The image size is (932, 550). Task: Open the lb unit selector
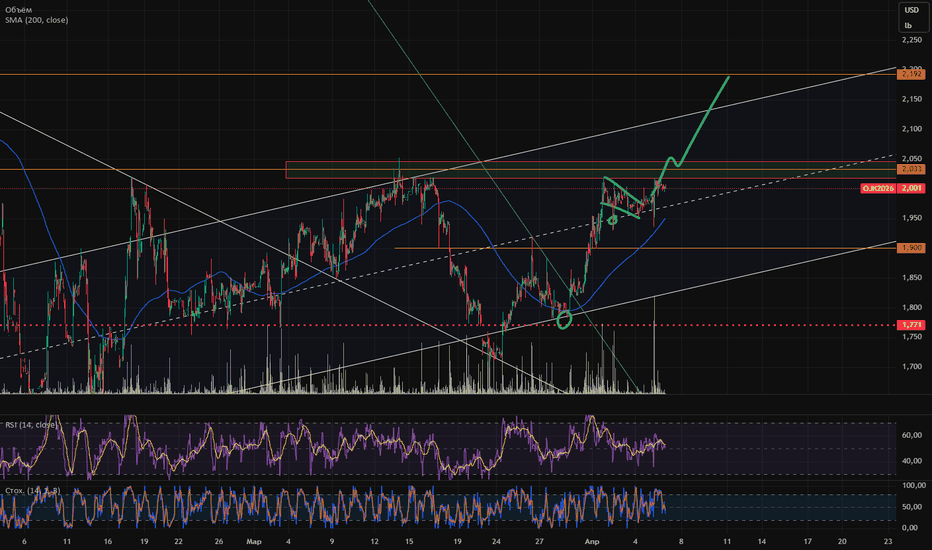(908, 26)
